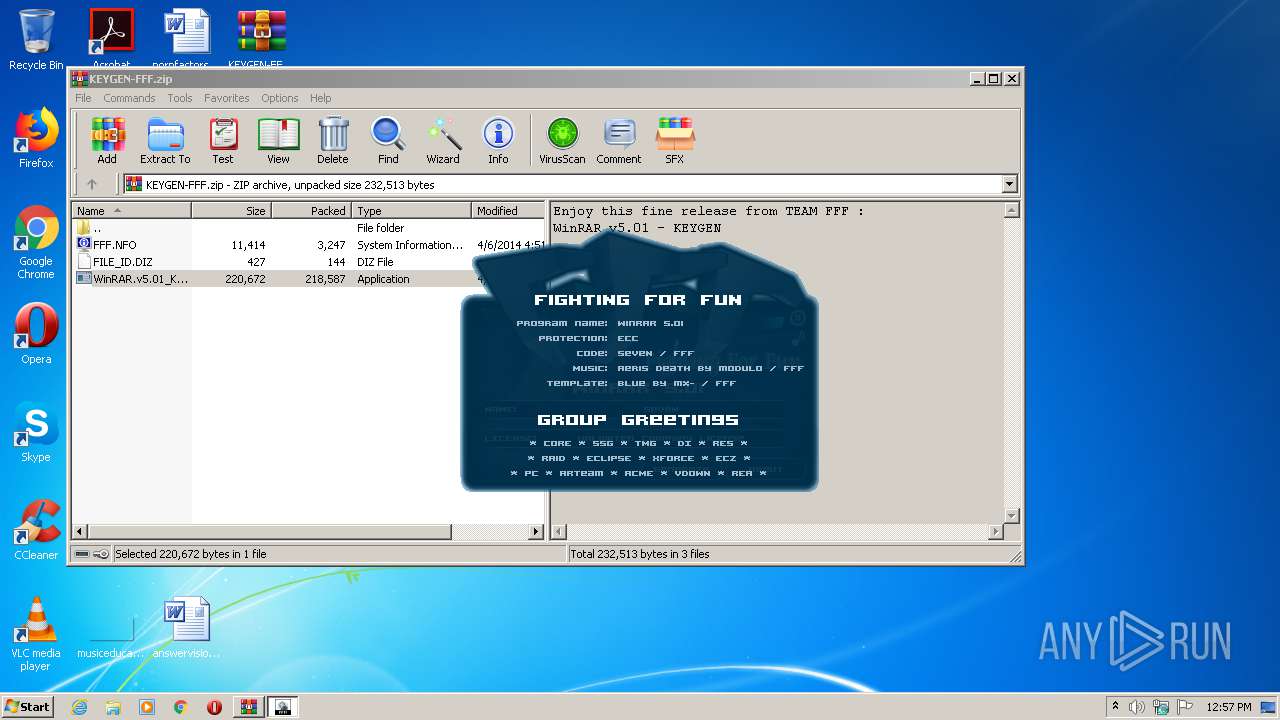The image size is (1280, 720).
Task: Open the Find magnifier tool
Action: [388, 140]
